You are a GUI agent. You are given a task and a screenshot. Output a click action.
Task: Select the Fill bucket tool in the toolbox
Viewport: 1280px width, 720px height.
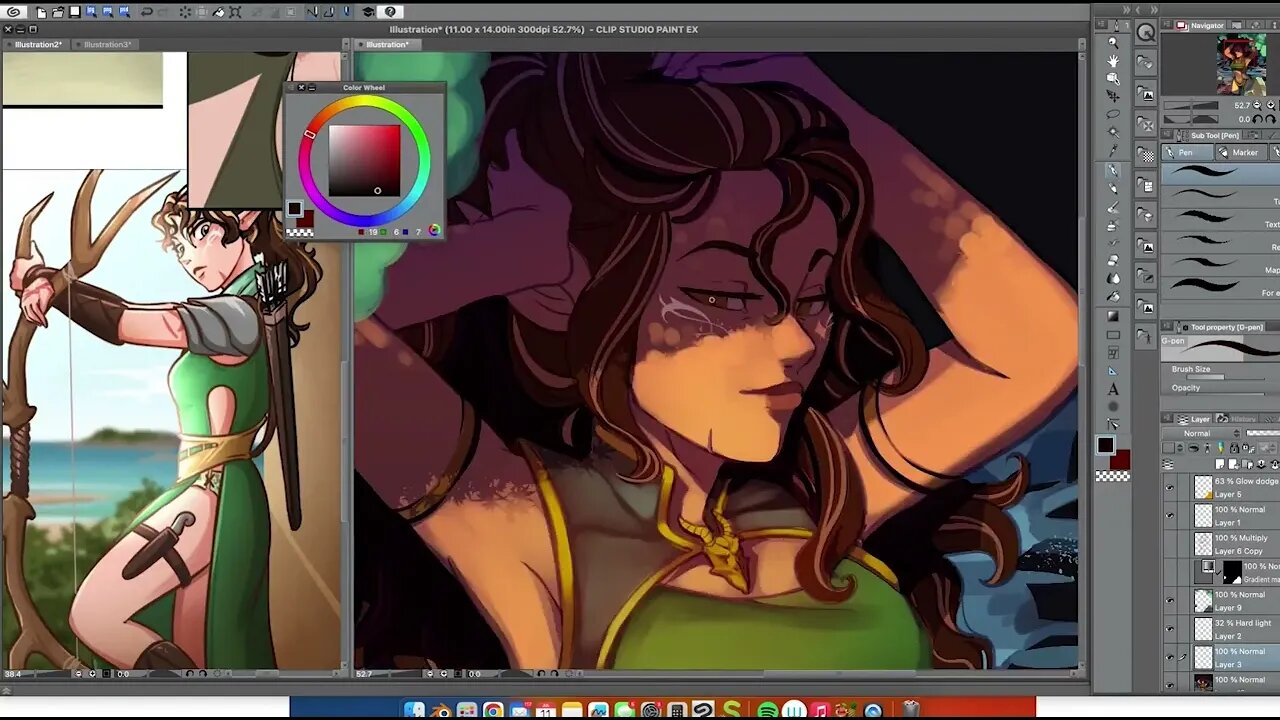[x=1113, y=297]
